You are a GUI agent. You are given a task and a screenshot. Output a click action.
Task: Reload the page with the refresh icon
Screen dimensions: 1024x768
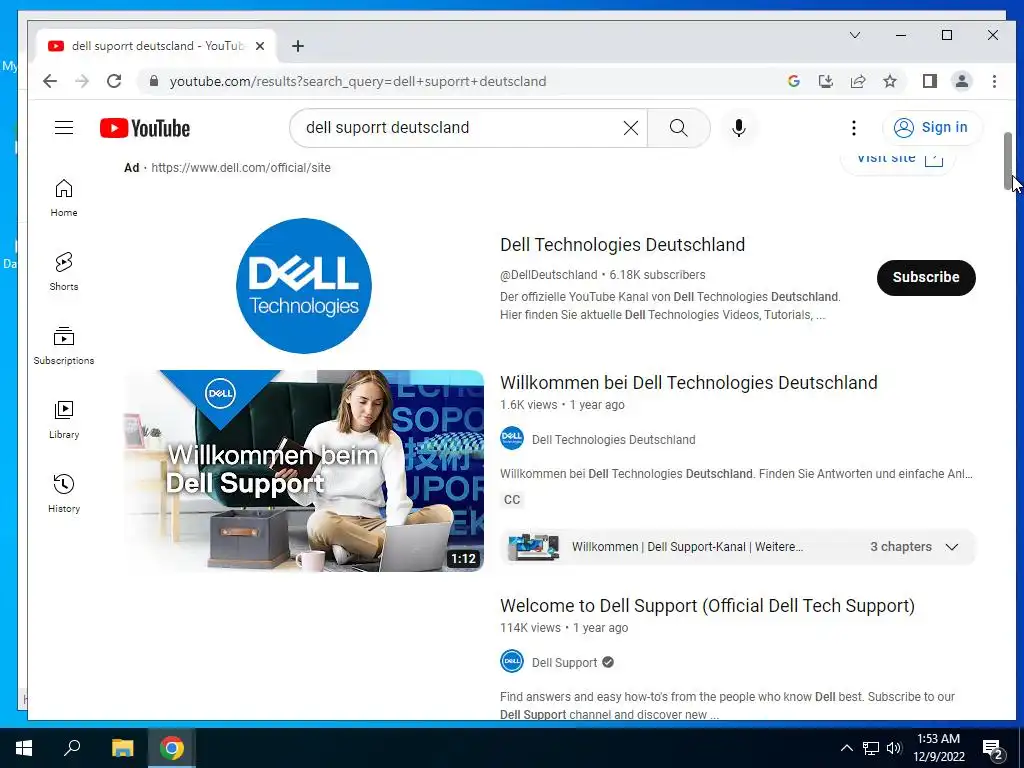click(x=114, y=81)
